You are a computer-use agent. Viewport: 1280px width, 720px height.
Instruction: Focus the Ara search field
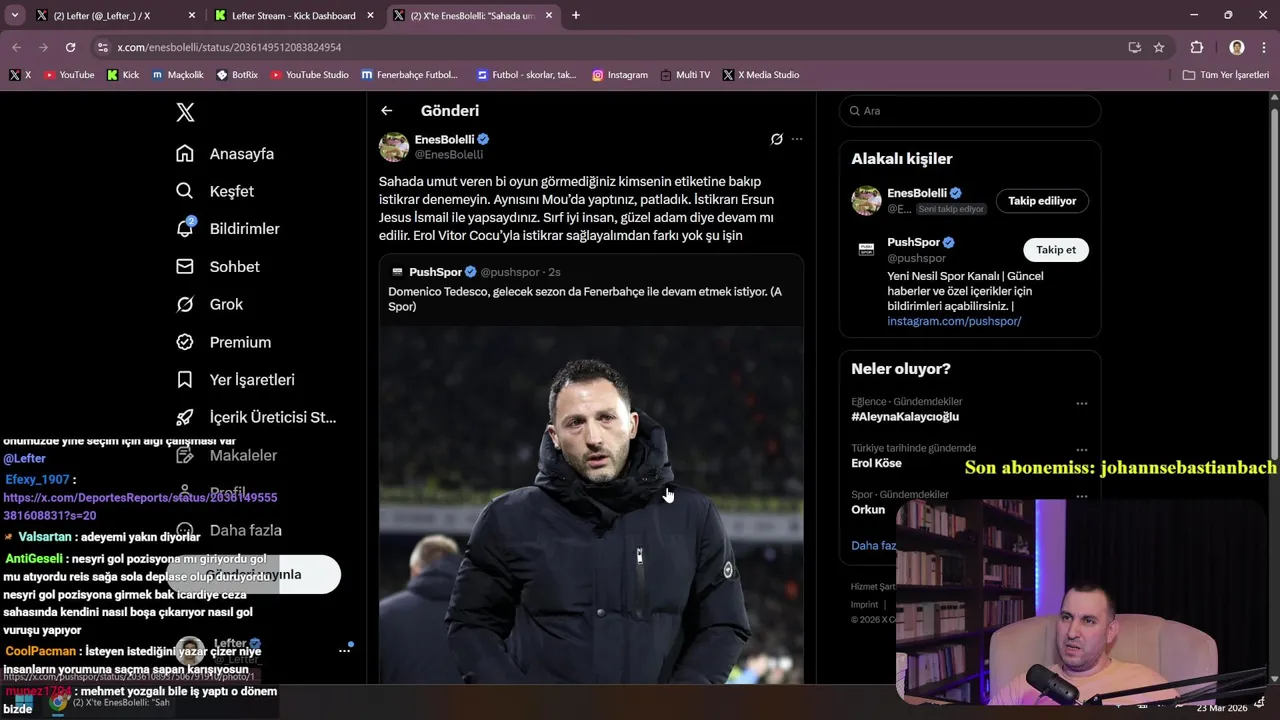(x=970, y=111)
